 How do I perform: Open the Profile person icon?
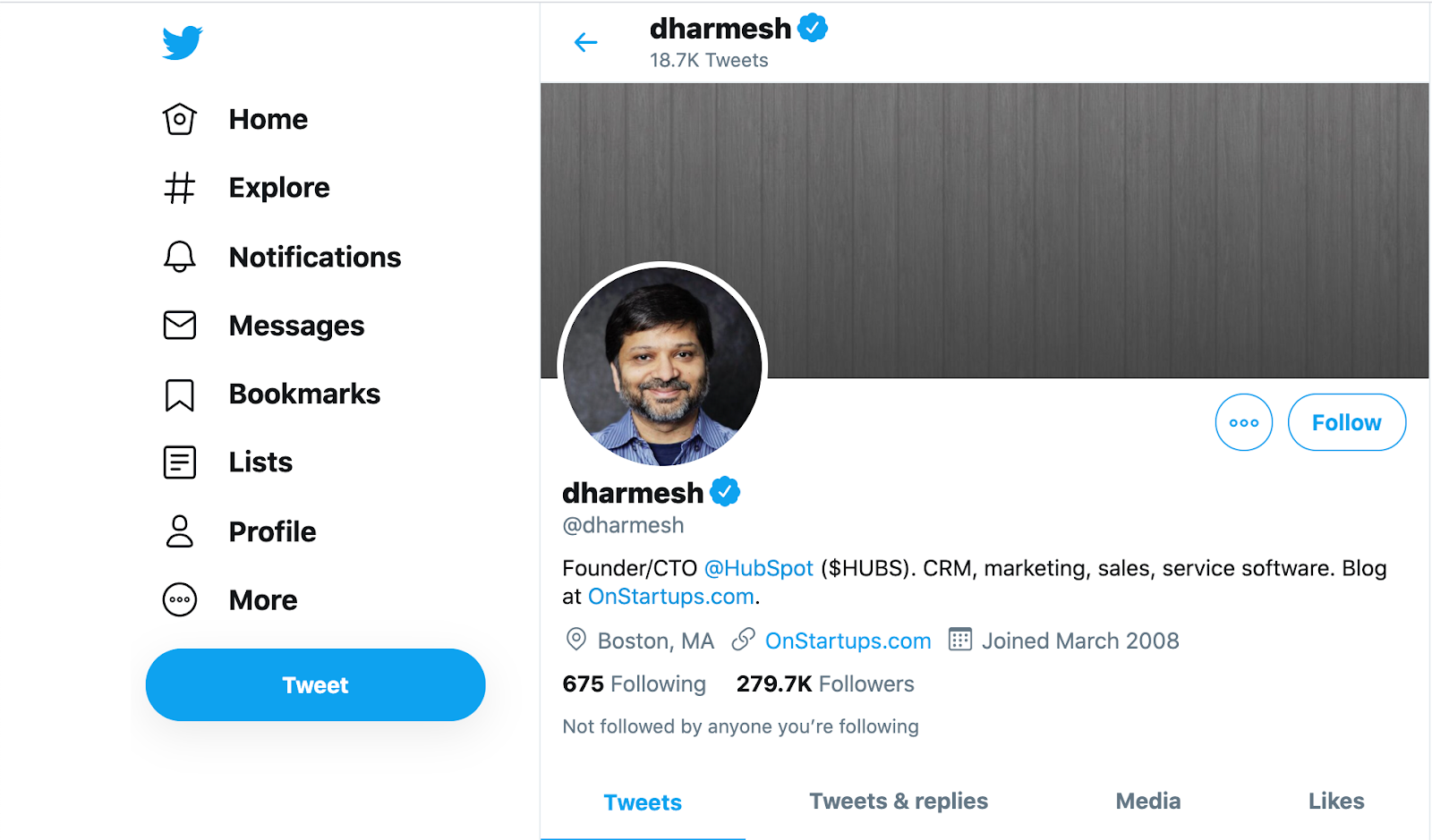coord(180,531)
